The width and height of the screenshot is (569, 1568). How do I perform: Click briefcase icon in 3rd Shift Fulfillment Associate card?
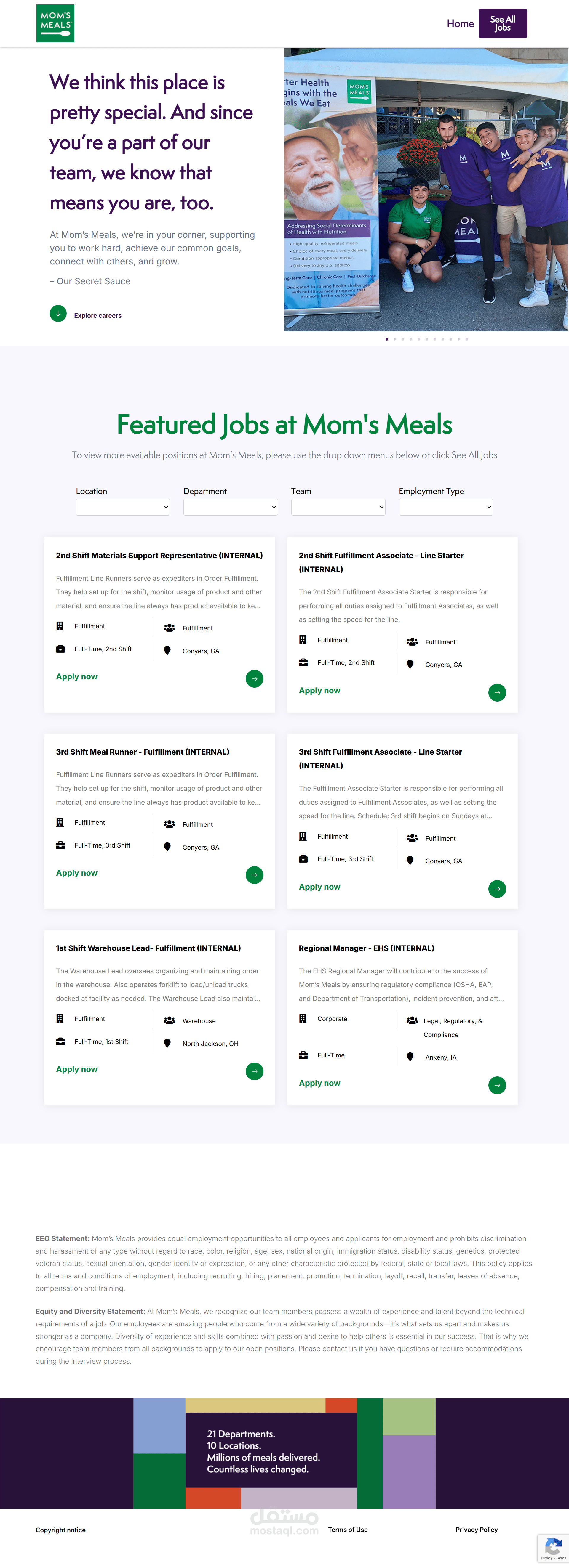pyautogui.click(x=303, y=859)
